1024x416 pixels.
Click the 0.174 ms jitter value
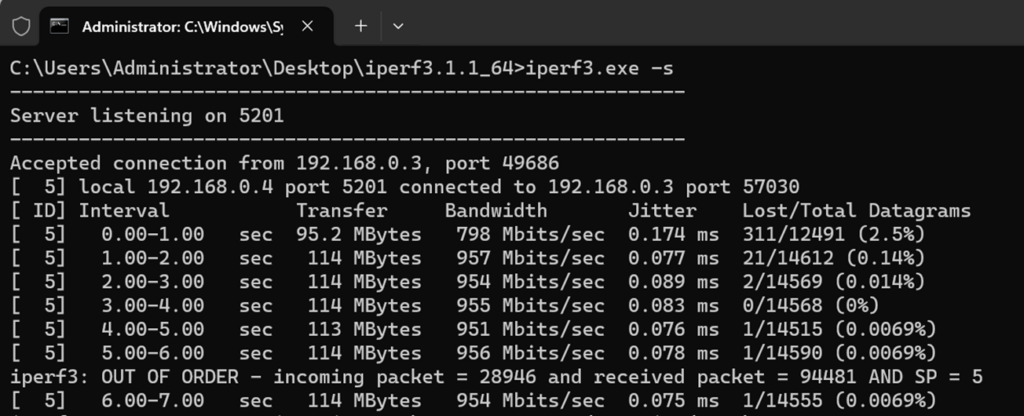click(x=673, y=235)
